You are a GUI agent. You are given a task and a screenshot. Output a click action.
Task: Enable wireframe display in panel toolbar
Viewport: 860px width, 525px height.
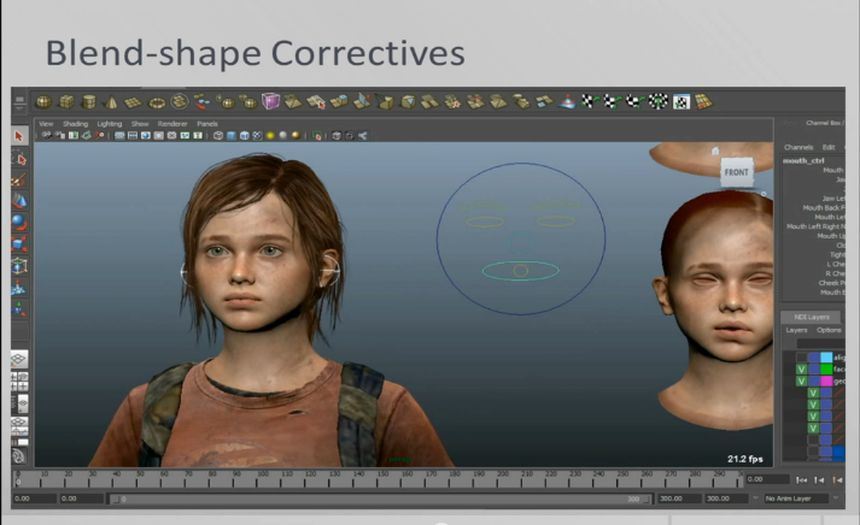[x=218, y=136]
